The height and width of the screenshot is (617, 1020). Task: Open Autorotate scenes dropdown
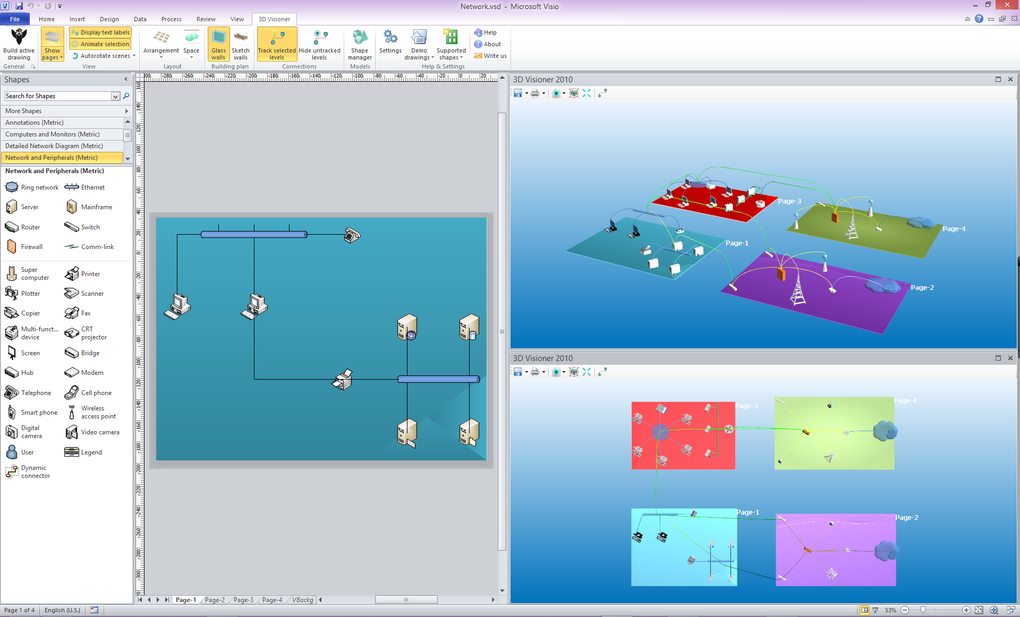[103, 56]
